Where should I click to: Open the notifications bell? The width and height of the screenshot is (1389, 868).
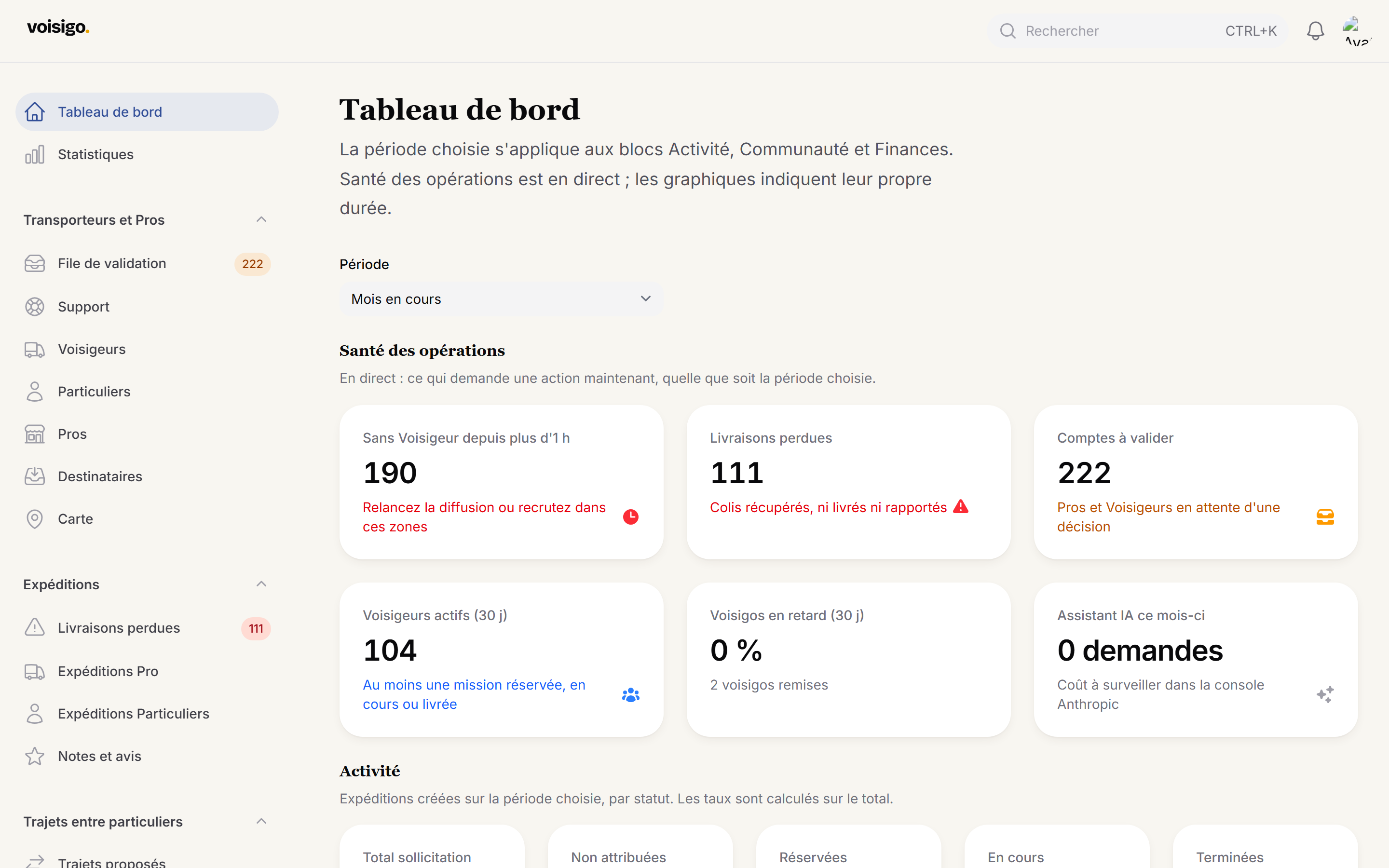tap(1315, 31)
